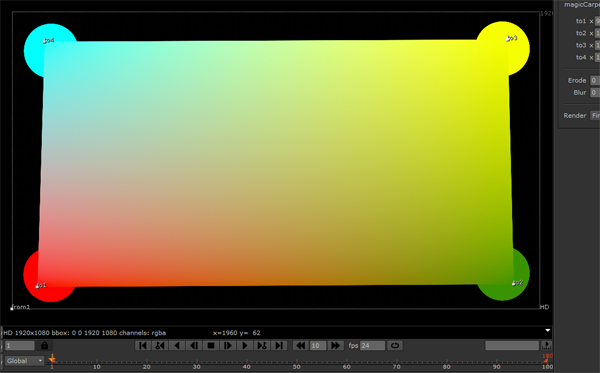Image resolution: width=600 pixels, height=373 pixels.
Task: Play backward in the viewer
Action: coord(177,345)
